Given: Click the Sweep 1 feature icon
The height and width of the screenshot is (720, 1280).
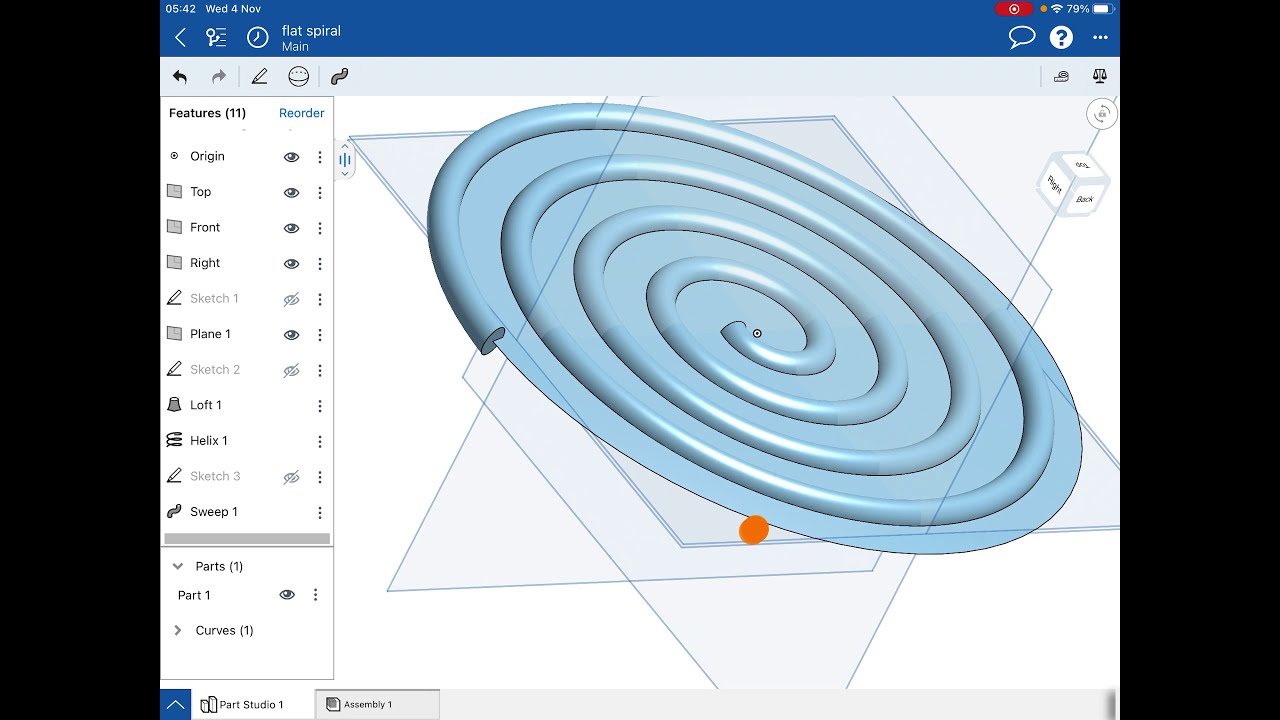Looking at the screenshot, I should (174, 511).
